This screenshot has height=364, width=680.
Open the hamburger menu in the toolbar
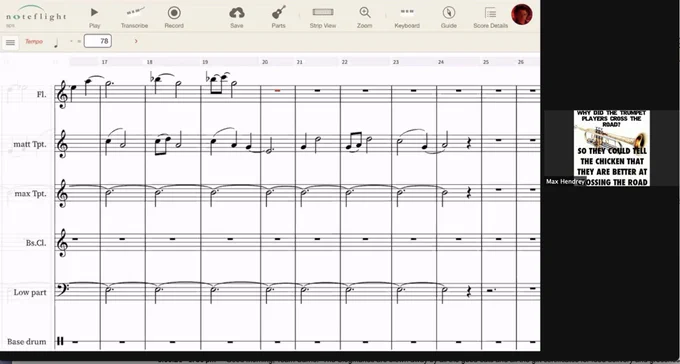click(10, 43)
